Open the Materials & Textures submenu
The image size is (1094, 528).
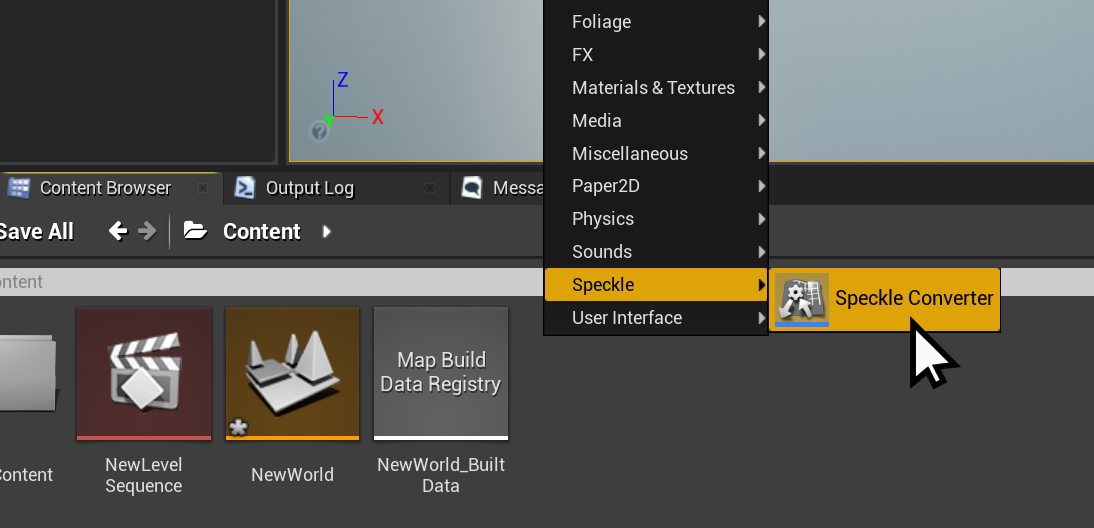(656, 87)
